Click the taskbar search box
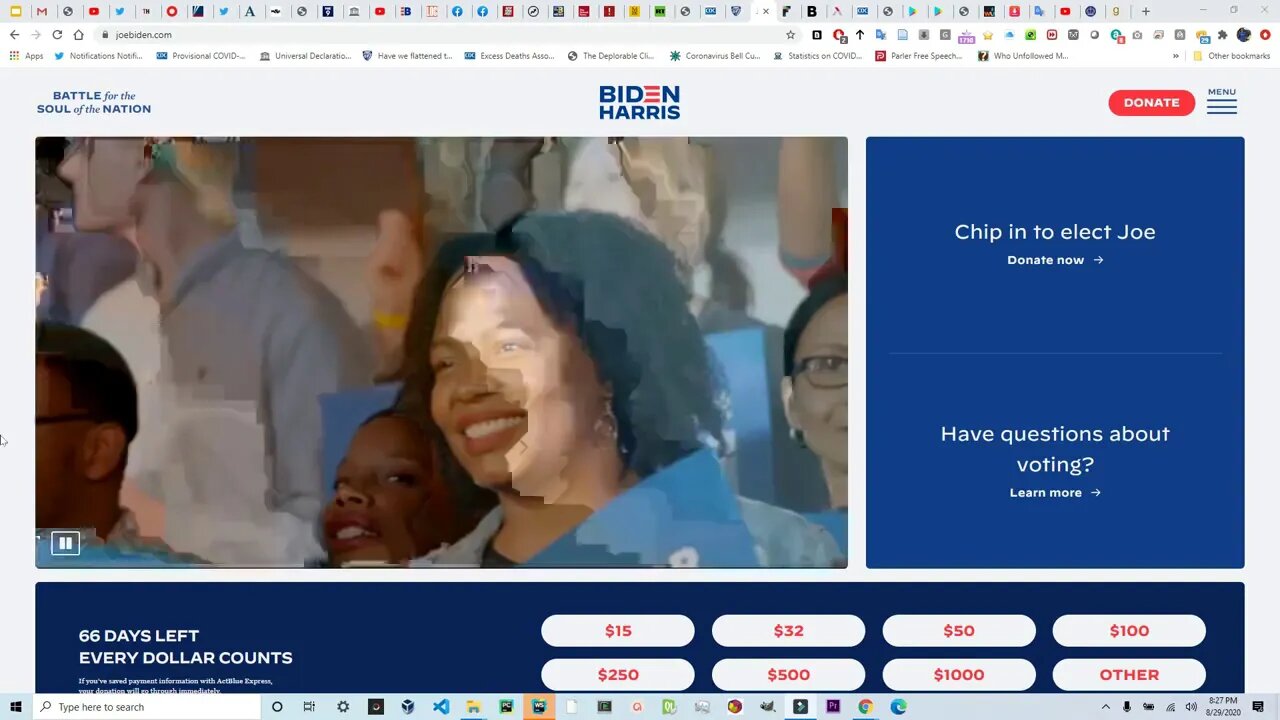Screen dimensions: 1280x720 coord(147,707)
